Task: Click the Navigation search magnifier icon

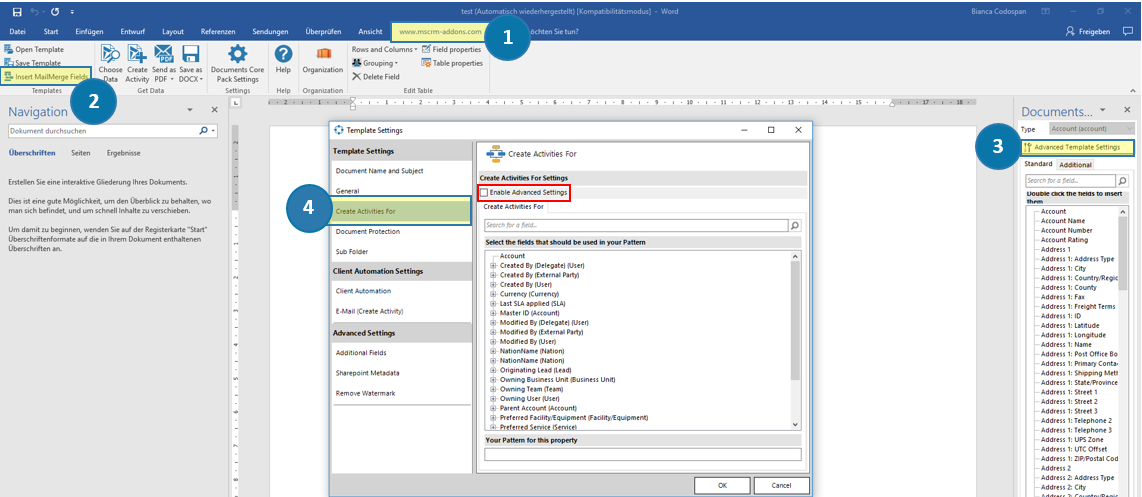Action: pos(203,131)
